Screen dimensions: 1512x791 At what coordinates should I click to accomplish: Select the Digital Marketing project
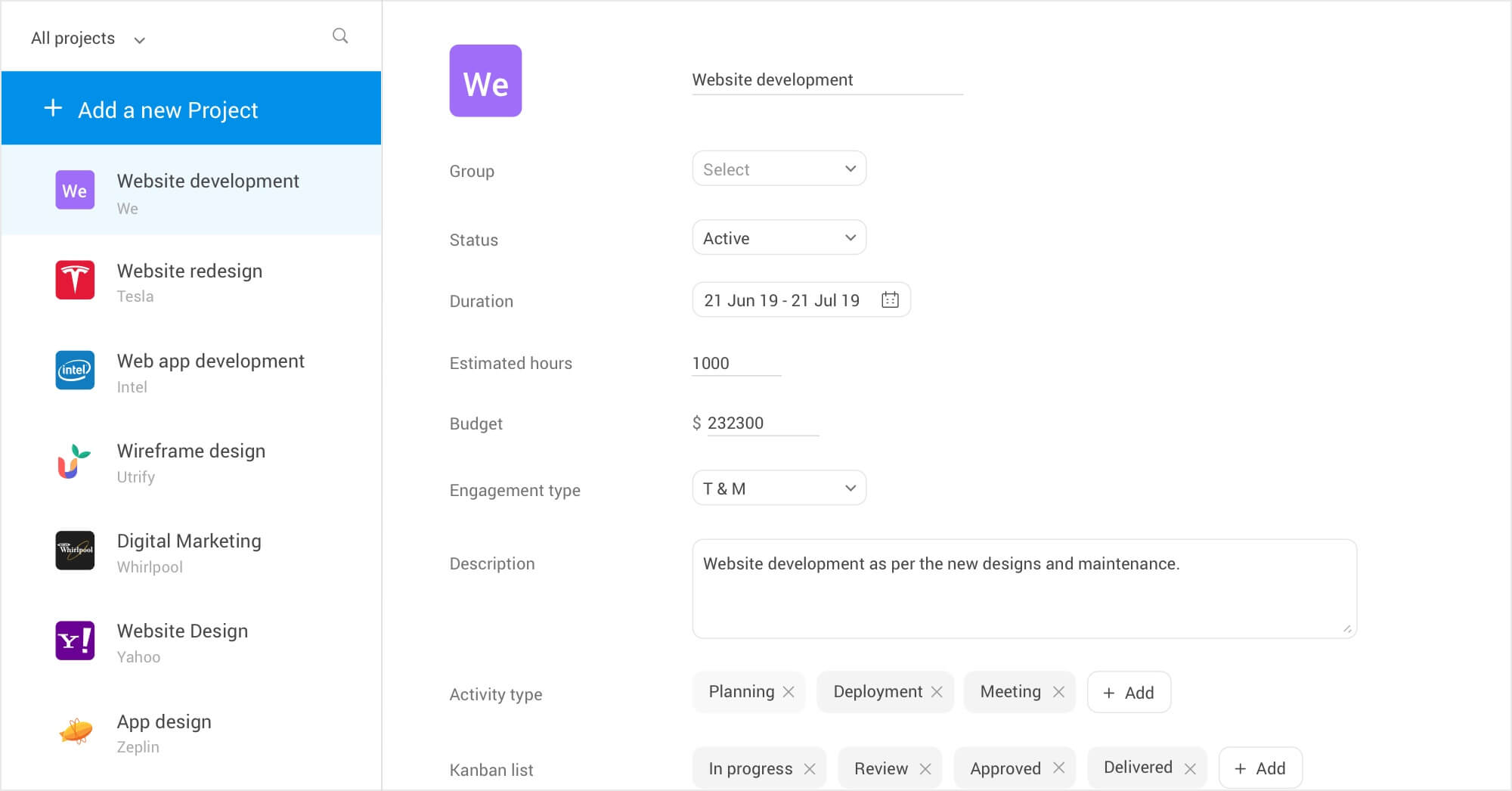tap(191, 551)
